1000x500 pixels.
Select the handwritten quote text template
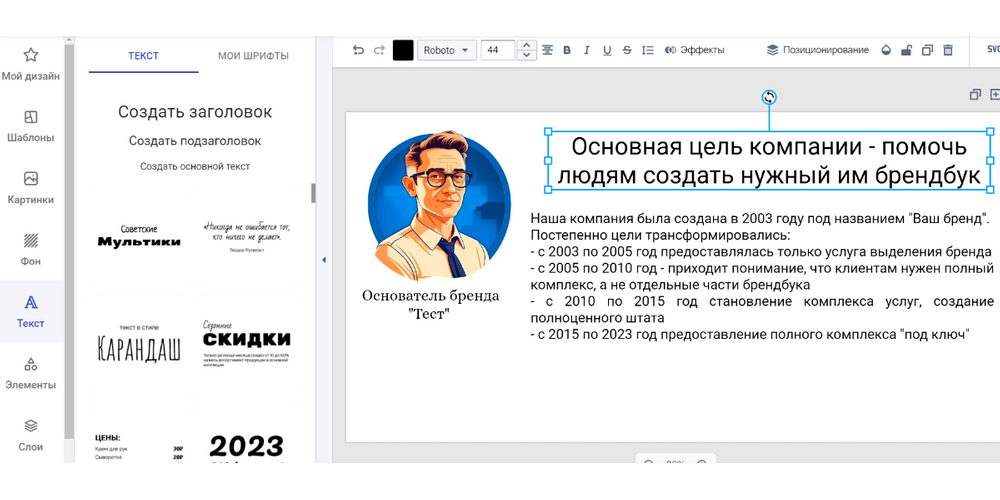tap(246, 236)
